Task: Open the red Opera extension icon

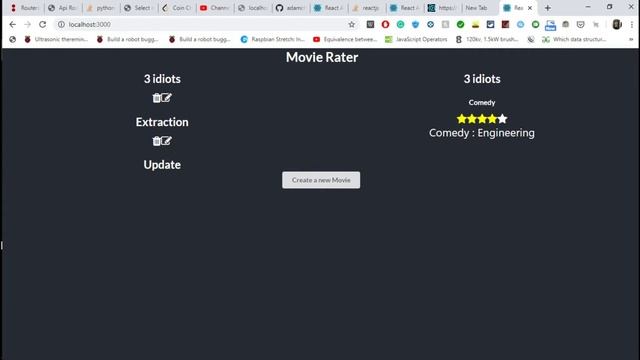Action: tap(385, 24)
